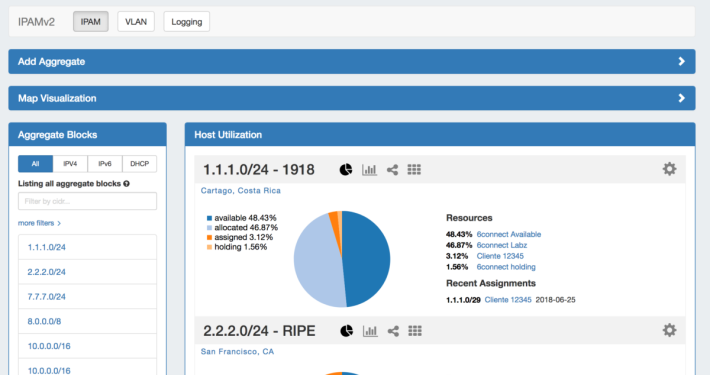Open 1.1.1.0/24 in the aggregate list
The width and height of the screenshot is (710, 375).
(x=47, y=247)
